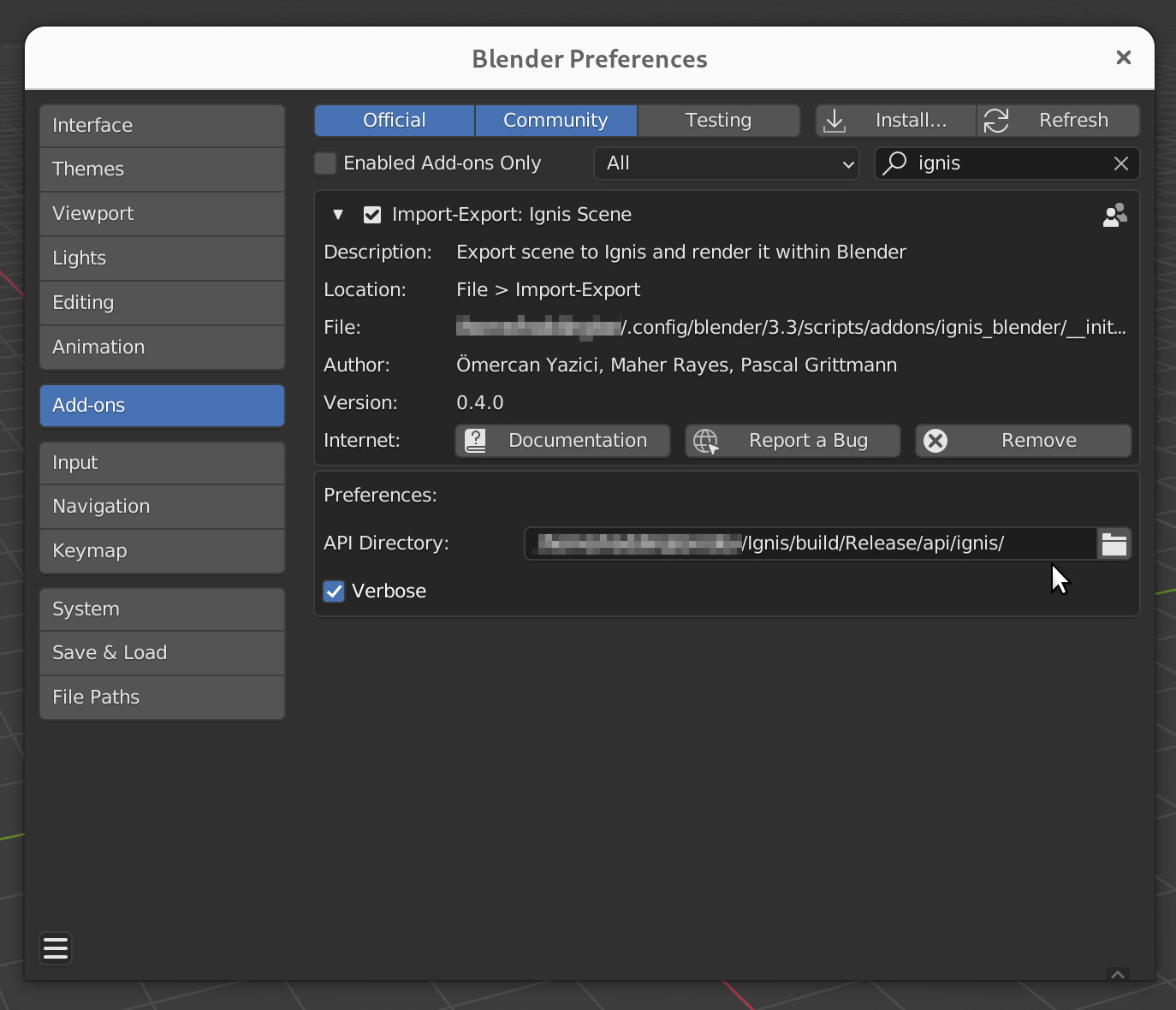Edit the API Directory path field

[811, 544]
